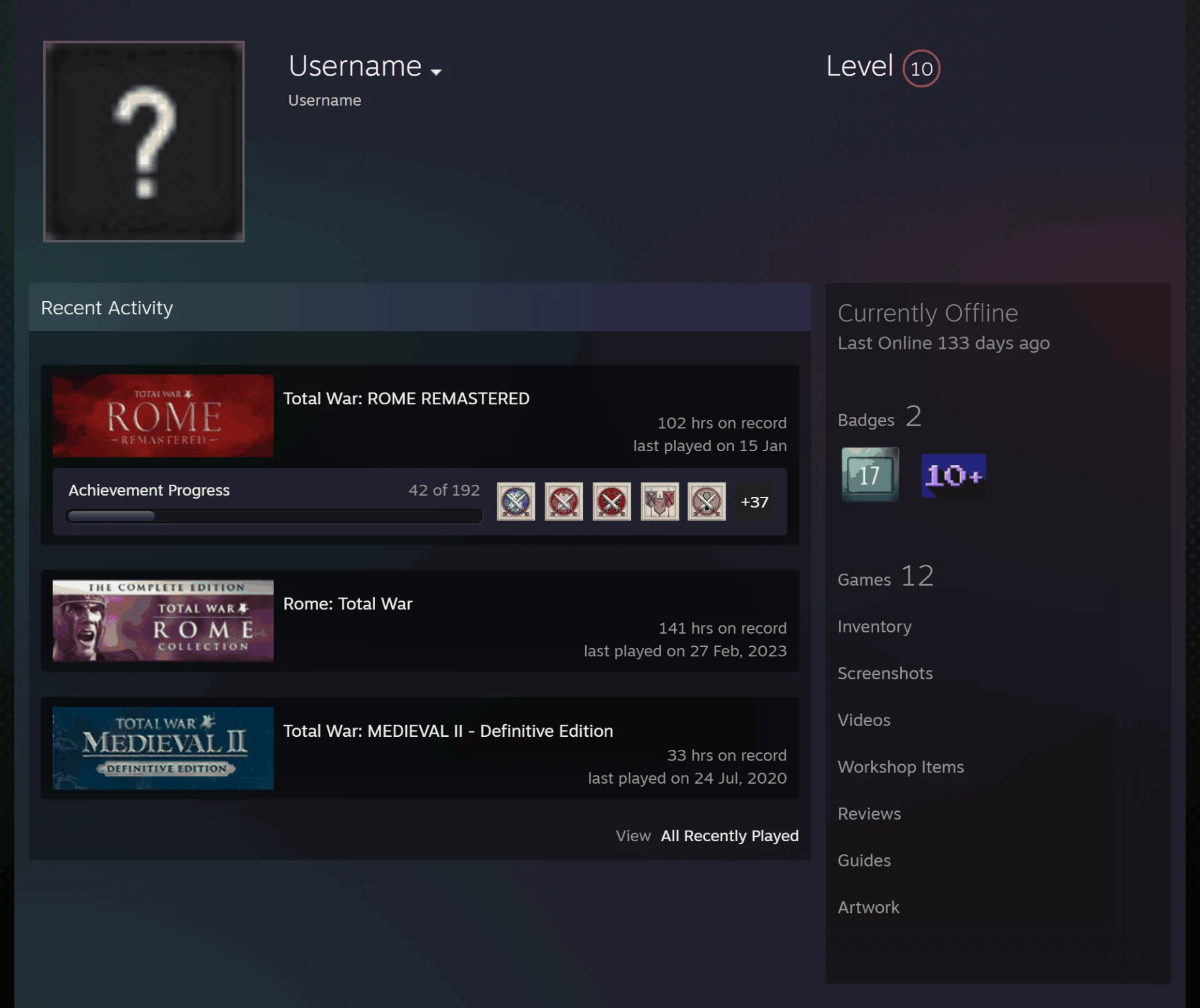Open the Badges 2 section

[x=879, y=417]
